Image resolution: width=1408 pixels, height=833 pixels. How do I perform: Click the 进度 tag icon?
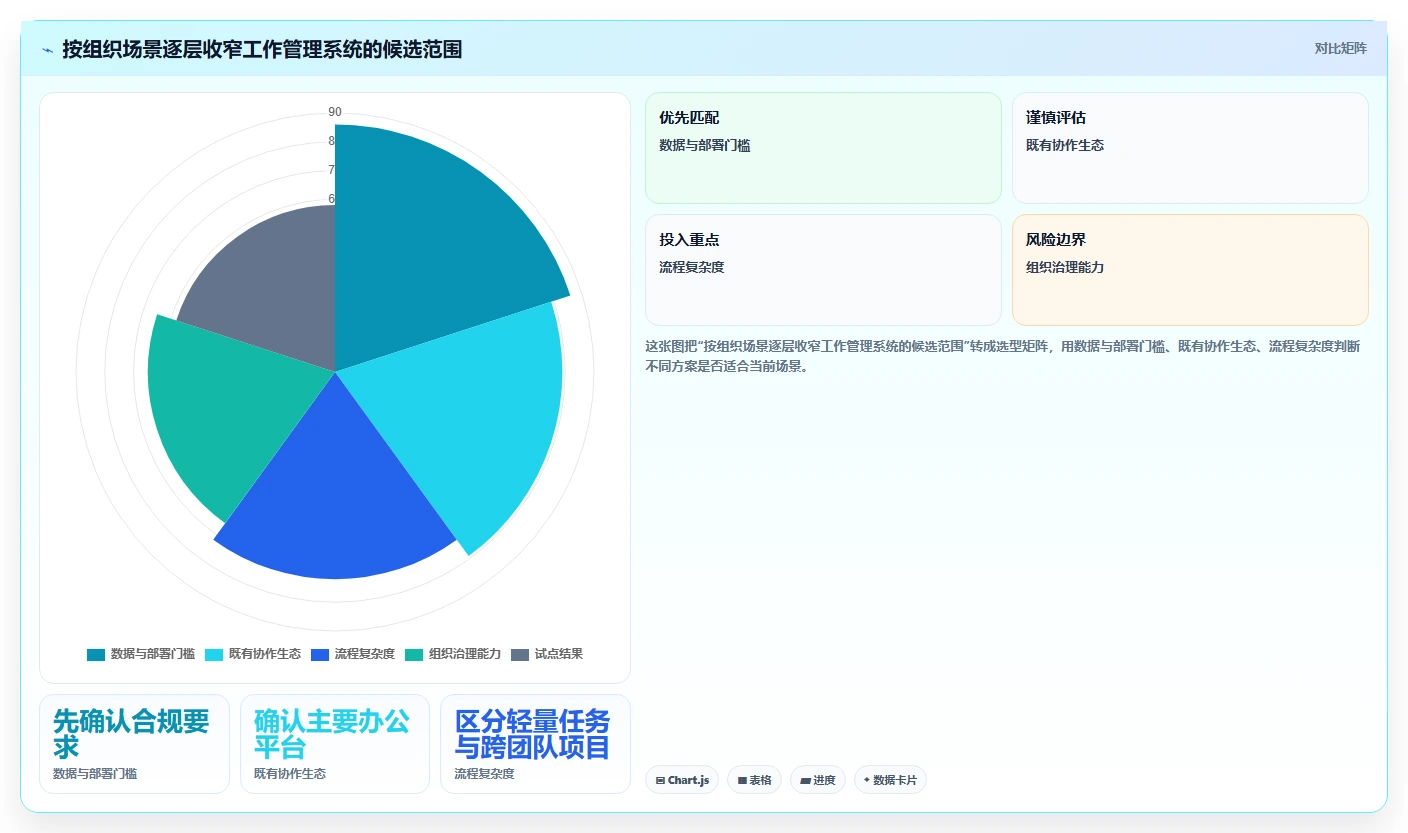tap(805, 780)
